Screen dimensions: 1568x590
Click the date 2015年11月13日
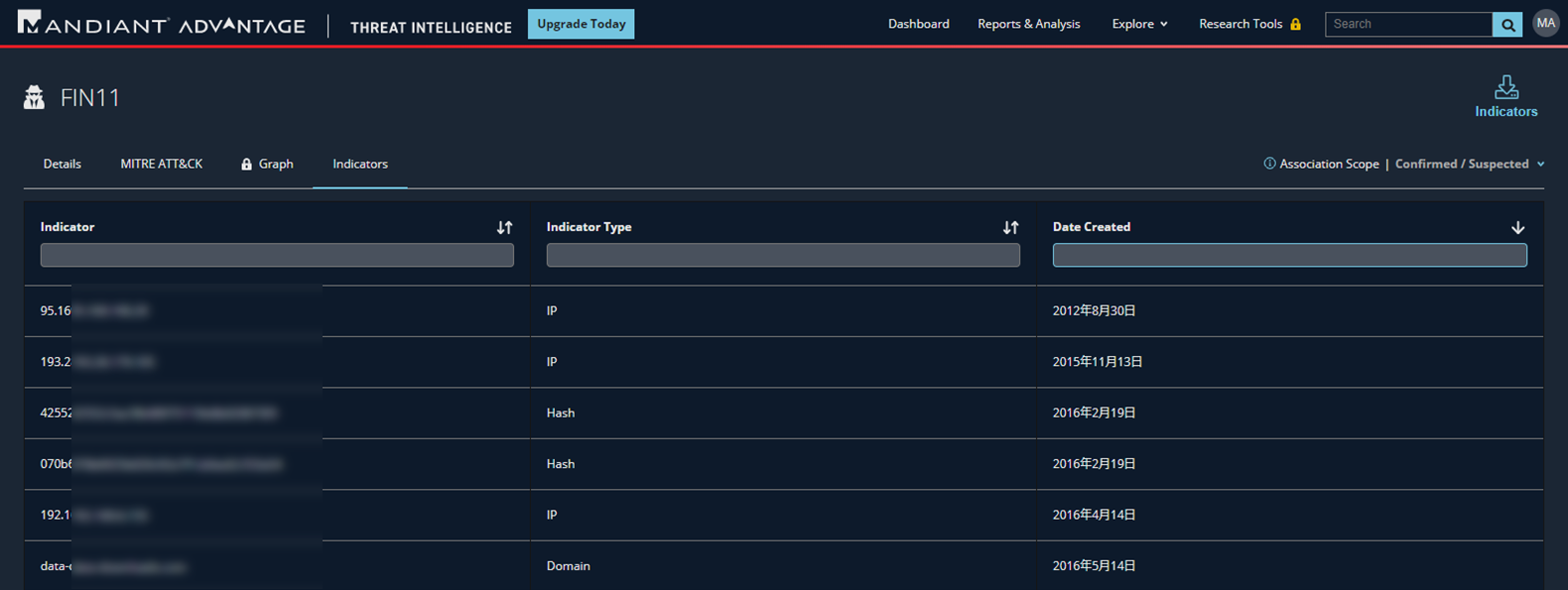(1098, 362)
